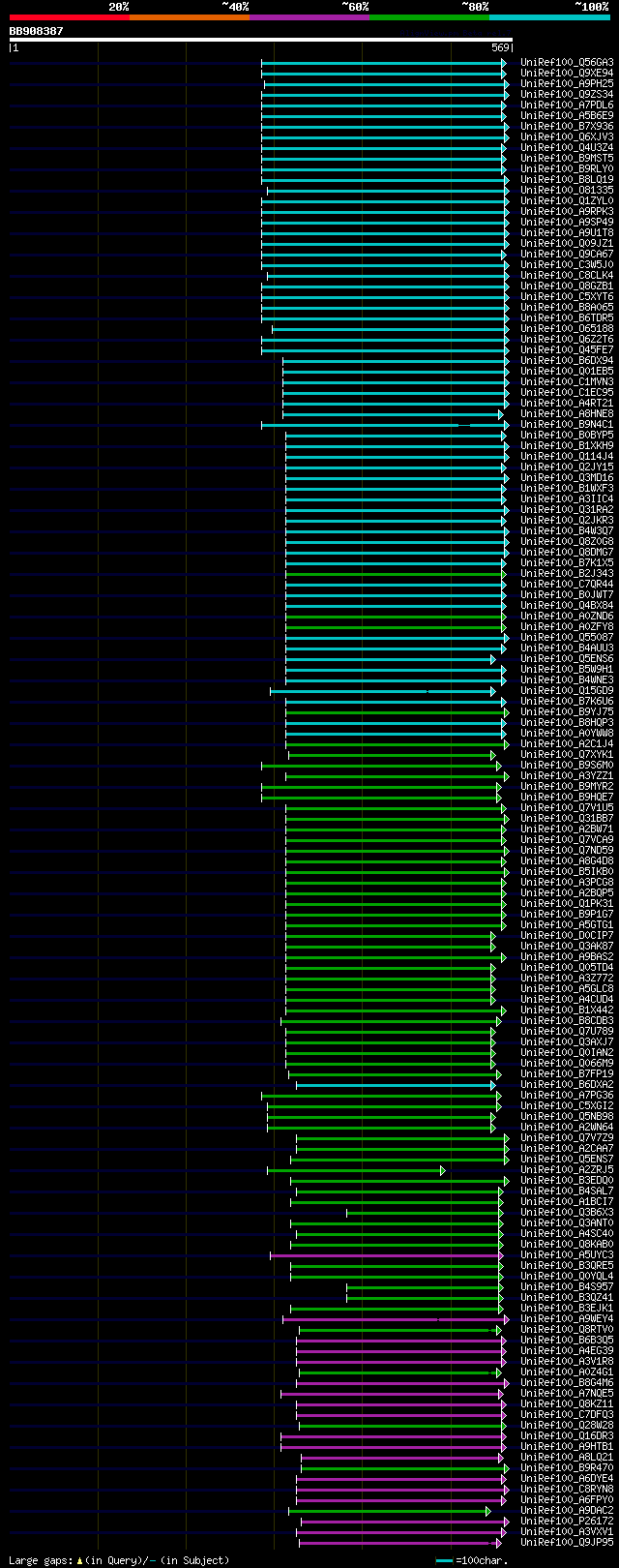Screen dimensions: 619x1568
Task: Open hit UniRef100_Q9XE94
Action: coord(567,73)
